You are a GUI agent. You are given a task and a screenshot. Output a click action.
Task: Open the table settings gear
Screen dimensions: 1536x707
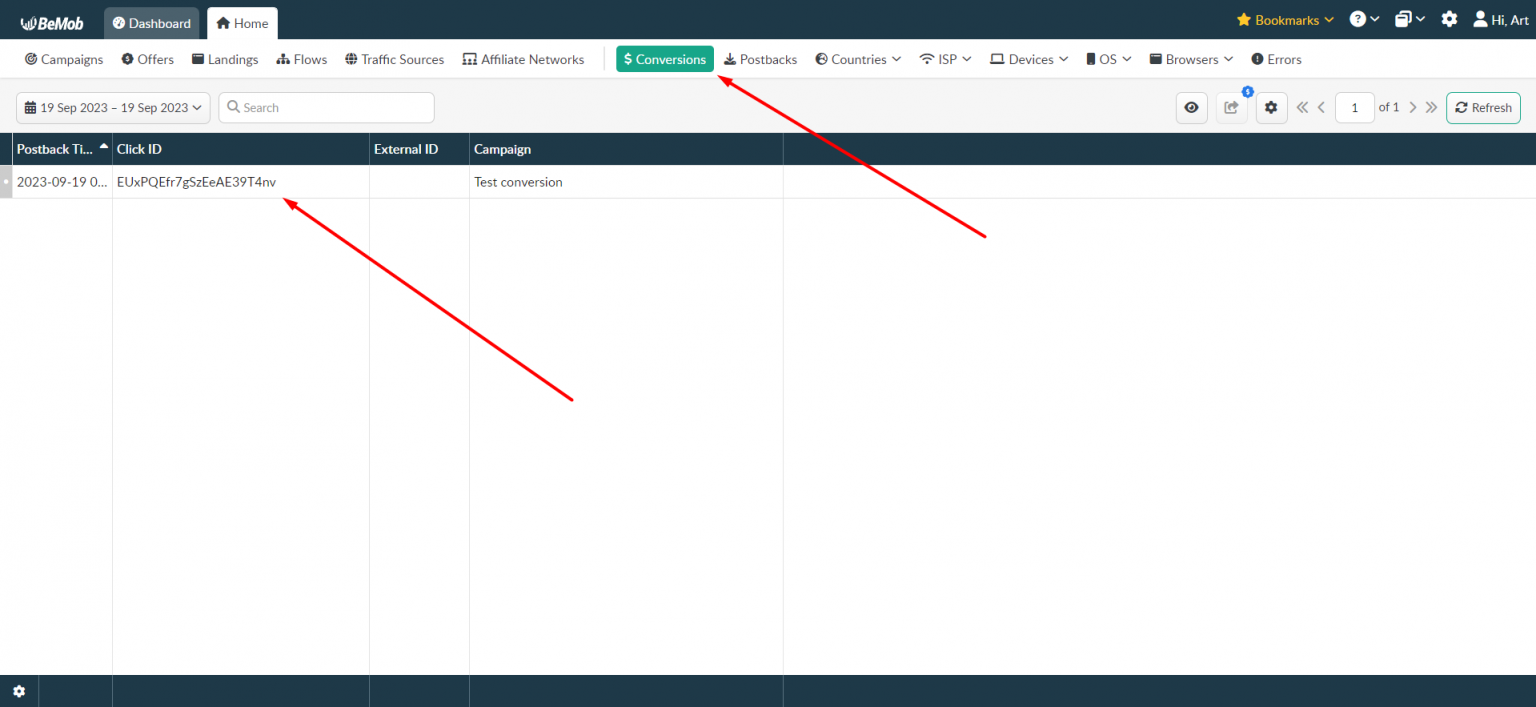[x=1271, y=107]
